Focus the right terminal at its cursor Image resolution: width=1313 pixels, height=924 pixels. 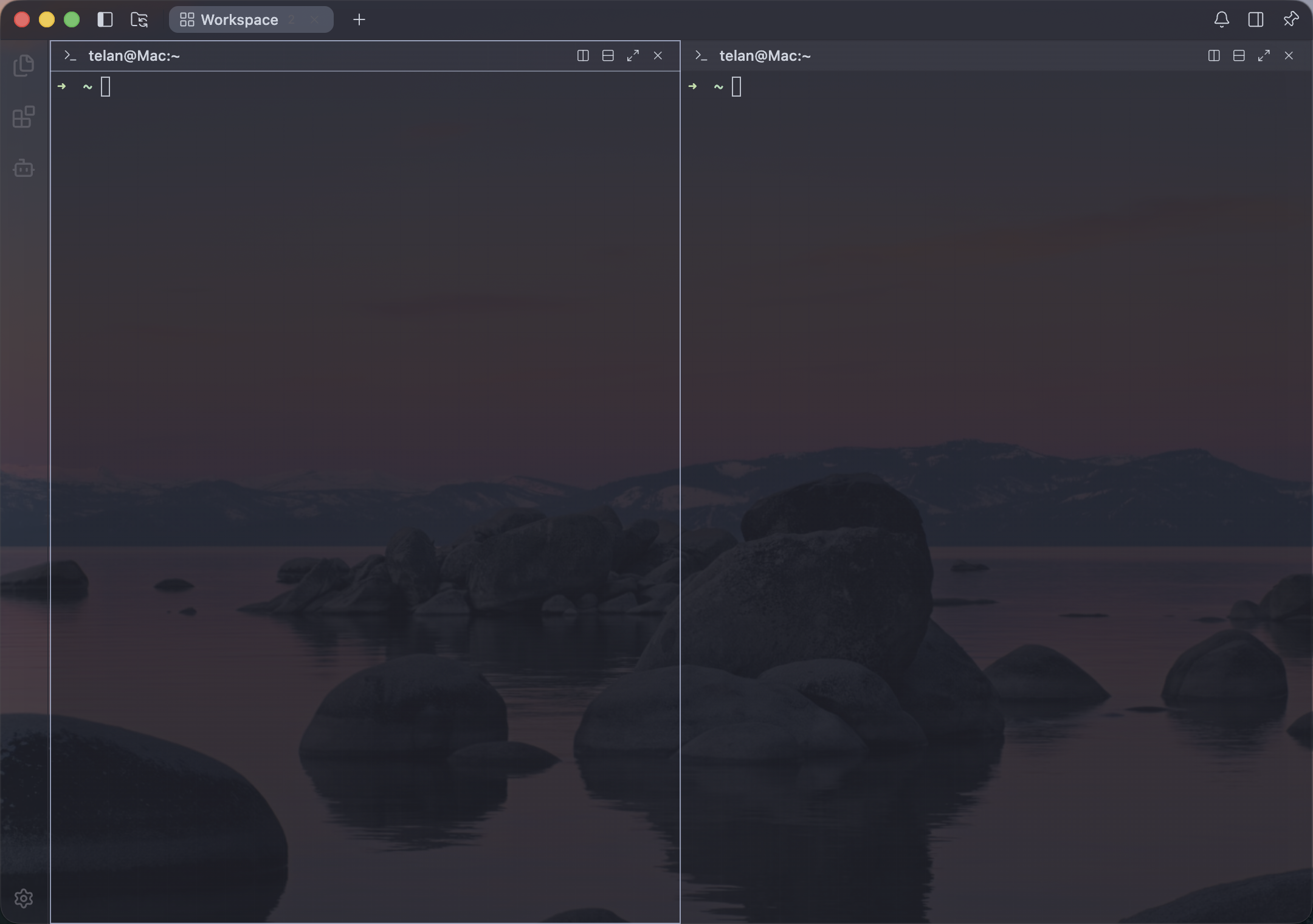[737, 87]
